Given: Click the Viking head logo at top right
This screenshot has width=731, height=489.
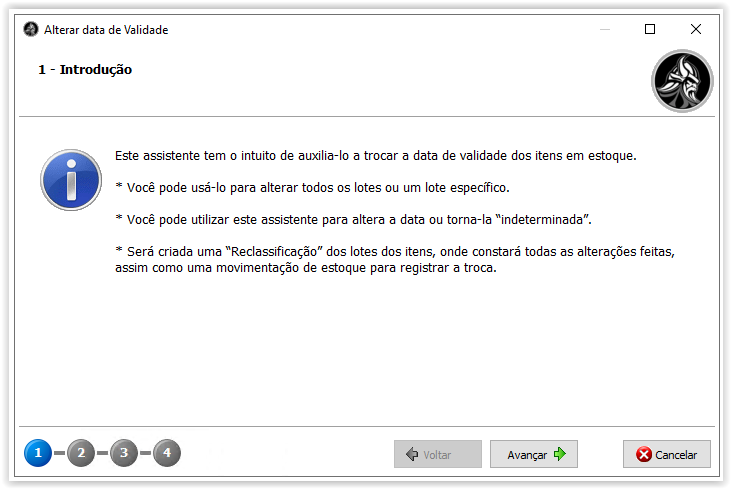Looking at the screenshot, I should coord(682,81).
